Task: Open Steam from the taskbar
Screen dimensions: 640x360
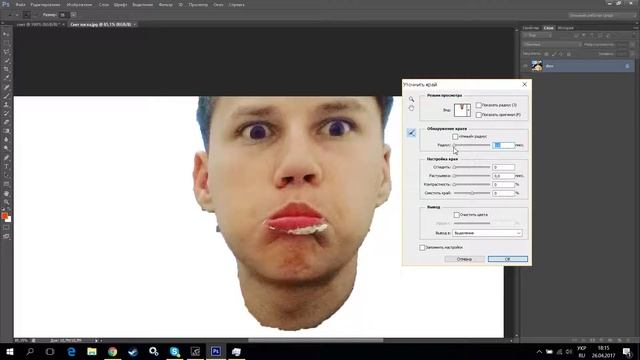Action: [133, 351]
